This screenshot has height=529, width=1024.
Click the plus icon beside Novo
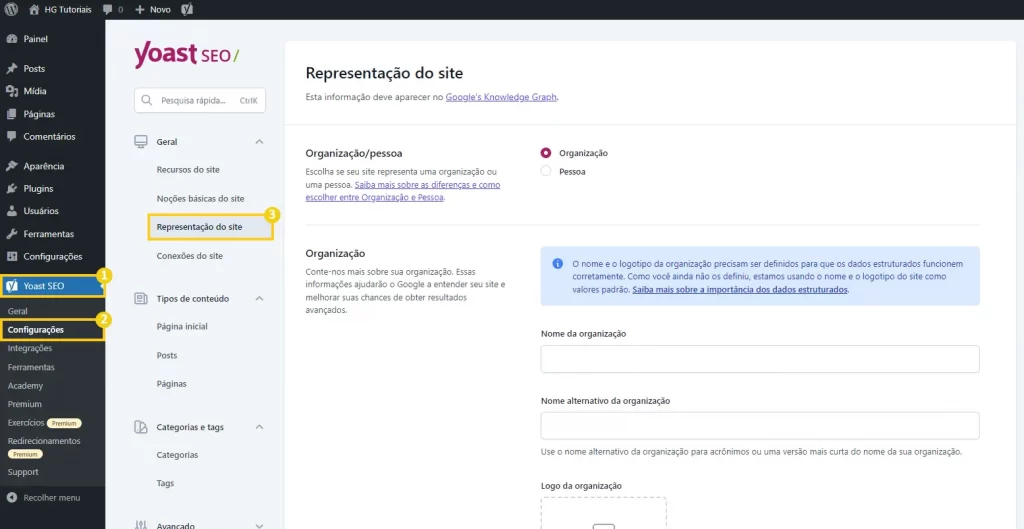pos(139,10)
